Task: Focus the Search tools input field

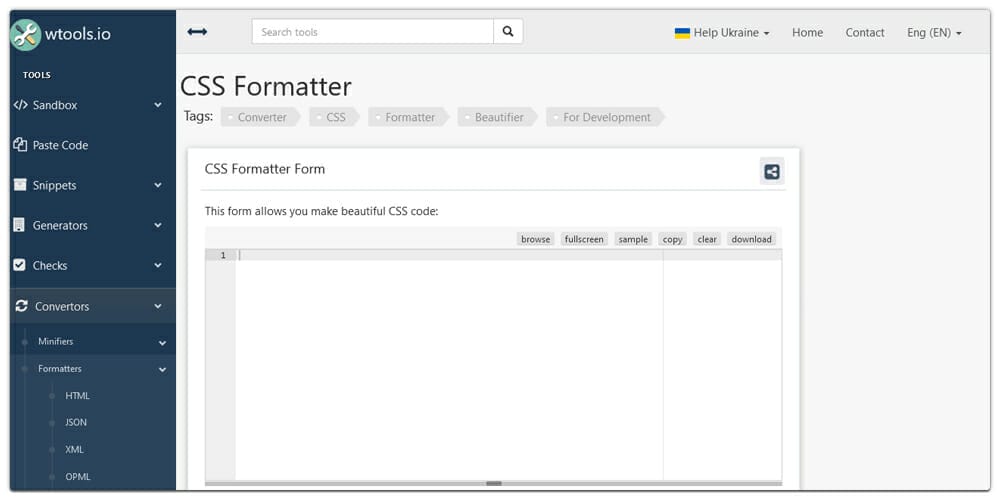Action: [372, 31]
